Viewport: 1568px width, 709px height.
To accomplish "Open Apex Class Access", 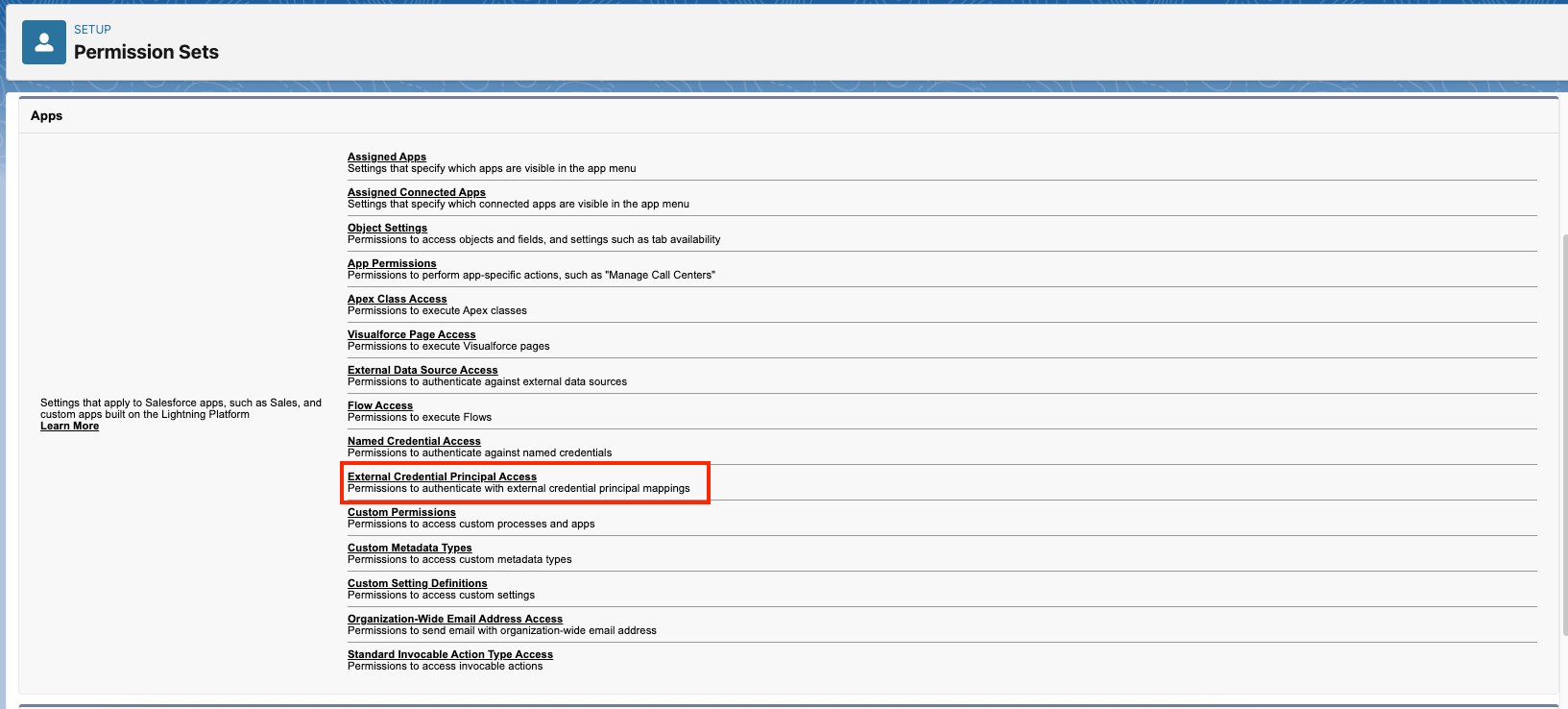I will tap(398, 299).
